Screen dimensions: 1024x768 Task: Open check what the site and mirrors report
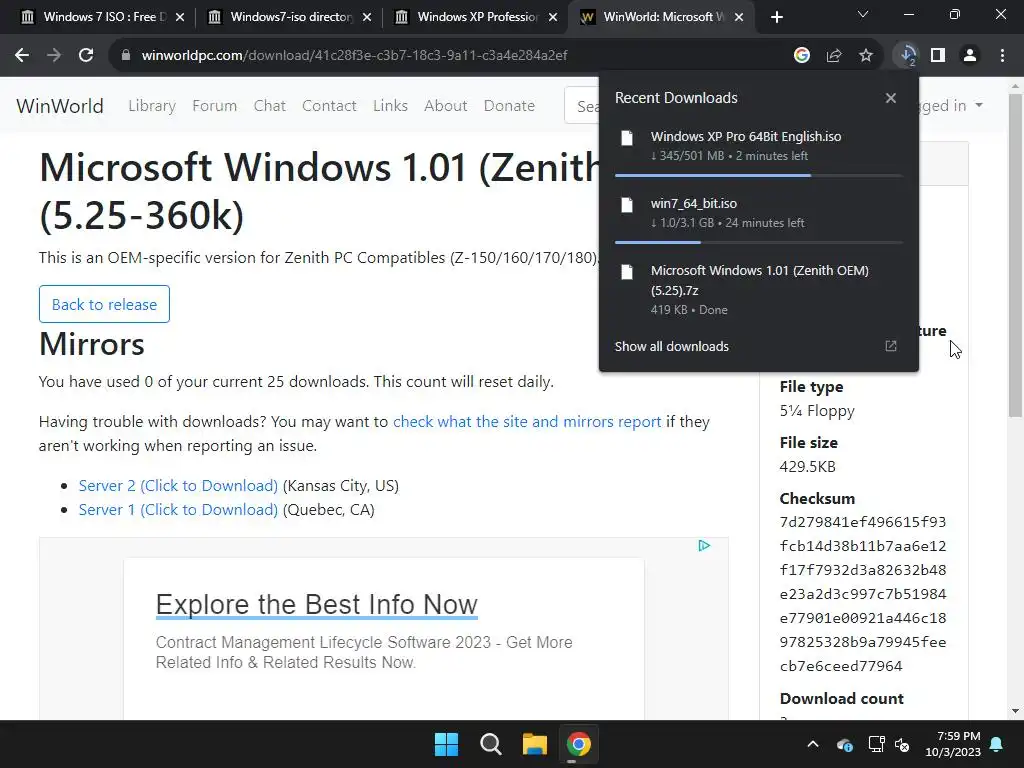(527, 422)
